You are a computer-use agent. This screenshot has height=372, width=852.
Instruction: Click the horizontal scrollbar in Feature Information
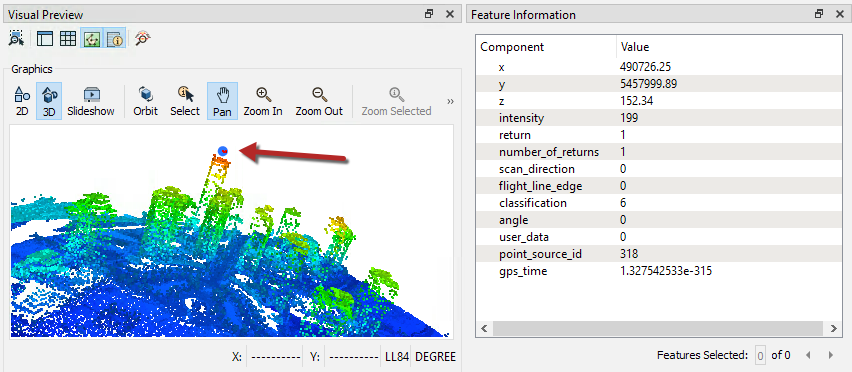(x=657, y=329)
